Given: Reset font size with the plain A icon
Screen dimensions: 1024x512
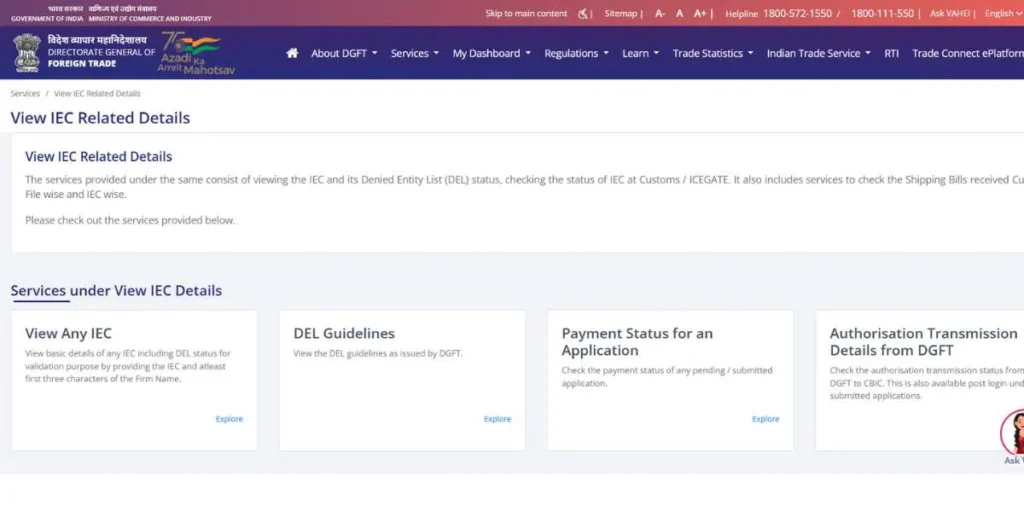Looking at the screenshot, I should pyautogui.click(x=680, y=14).
